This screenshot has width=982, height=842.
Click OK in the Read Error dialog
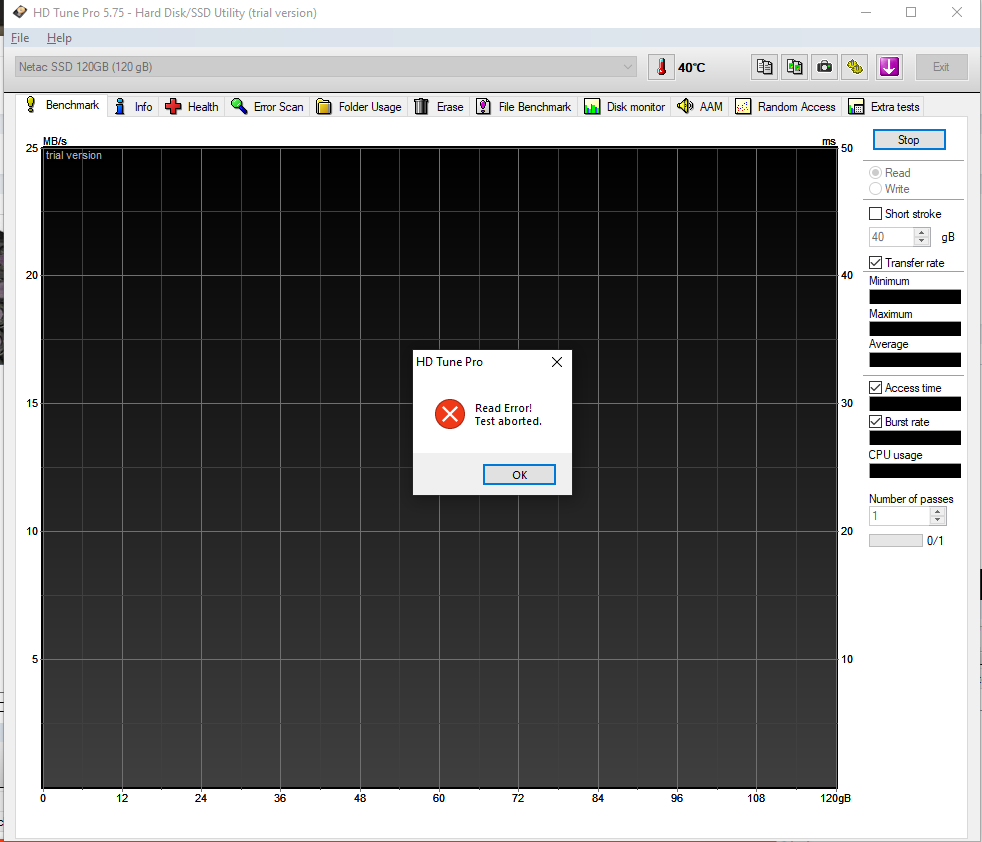click(x=519, y=475)
